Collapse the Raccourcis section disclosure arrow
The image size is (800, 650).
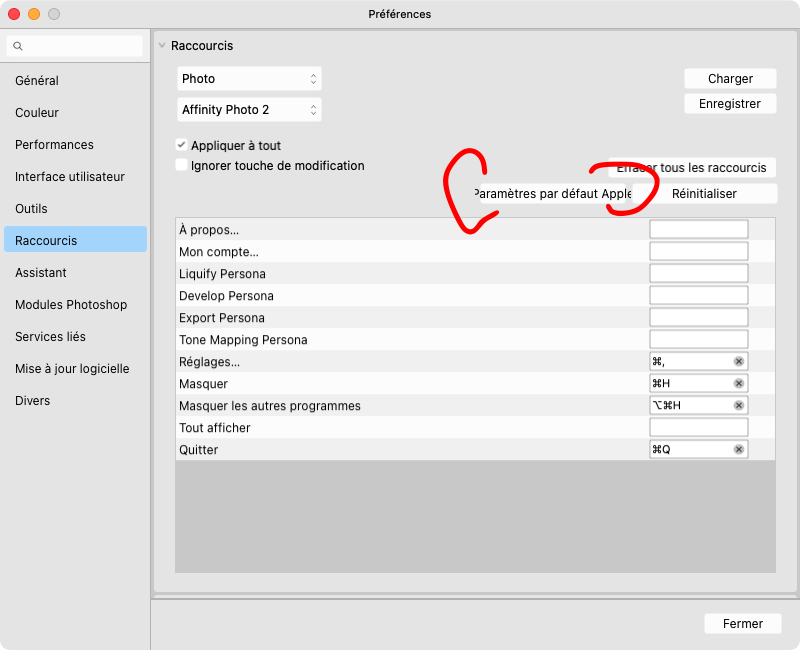(163, 45)
